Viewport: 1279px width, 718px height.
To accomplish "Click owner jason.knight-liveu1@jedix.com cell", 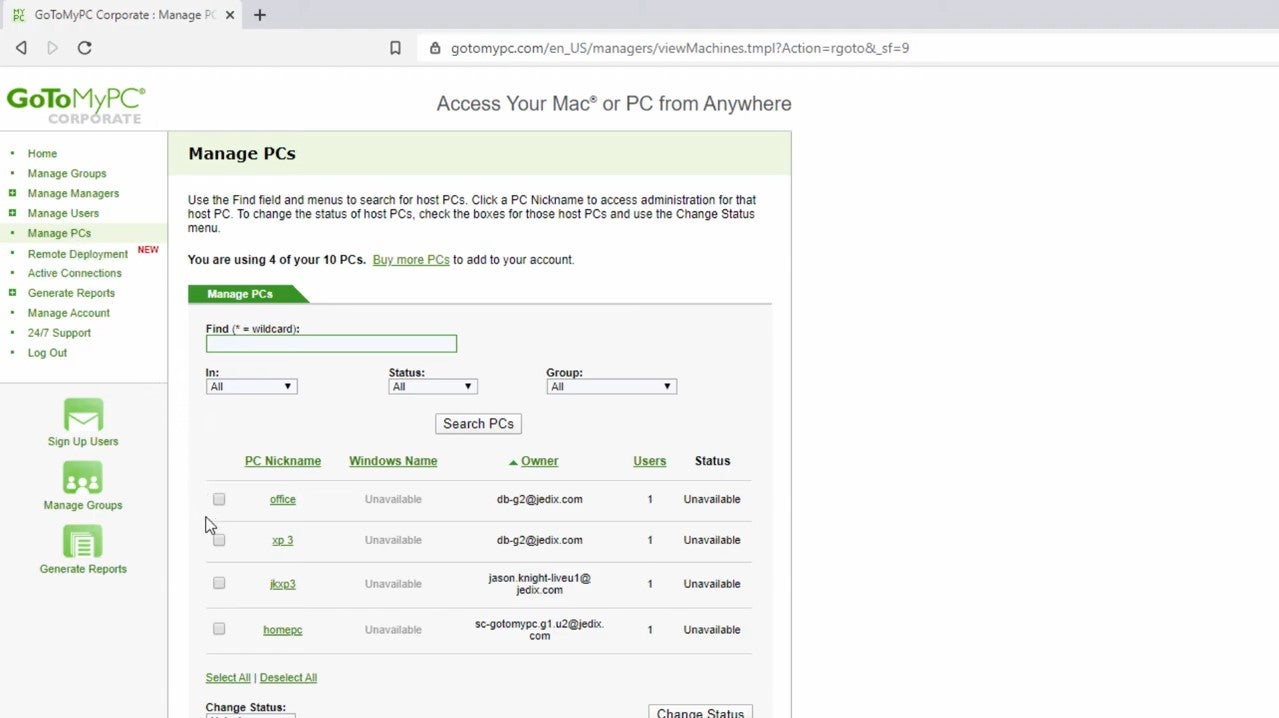I will pos(540,584).
